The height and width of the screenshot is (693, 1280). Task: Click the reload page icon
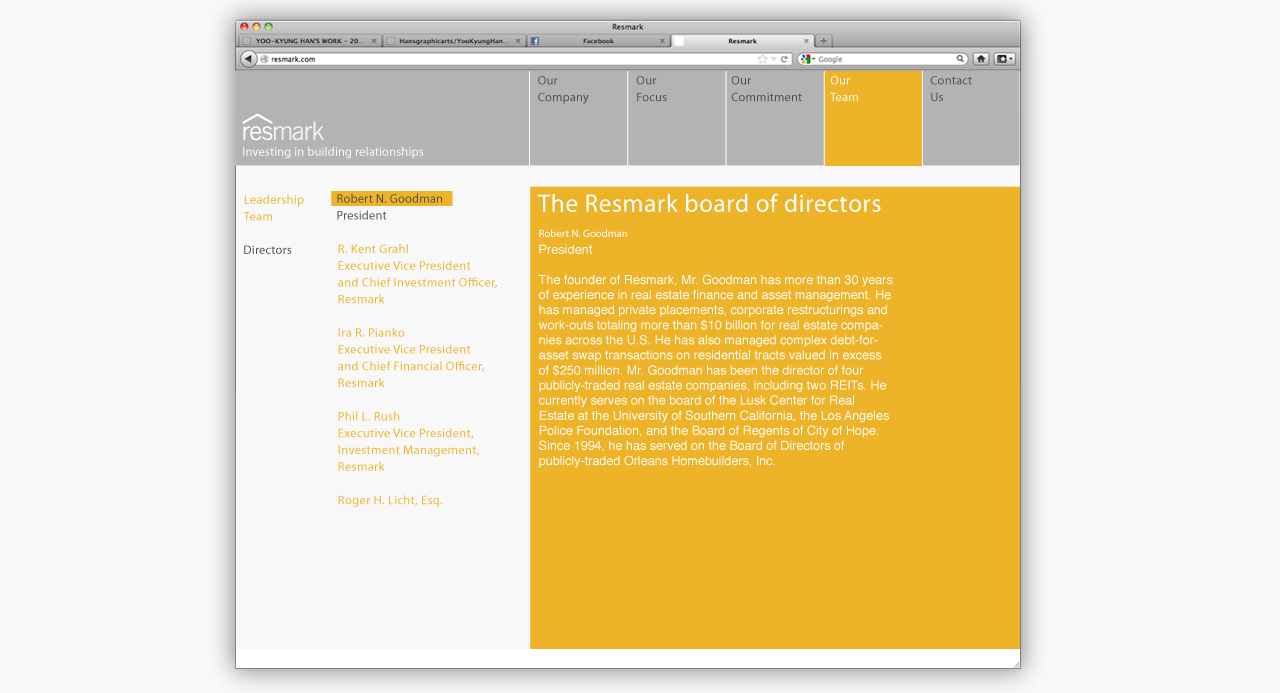tap(785, 59)
